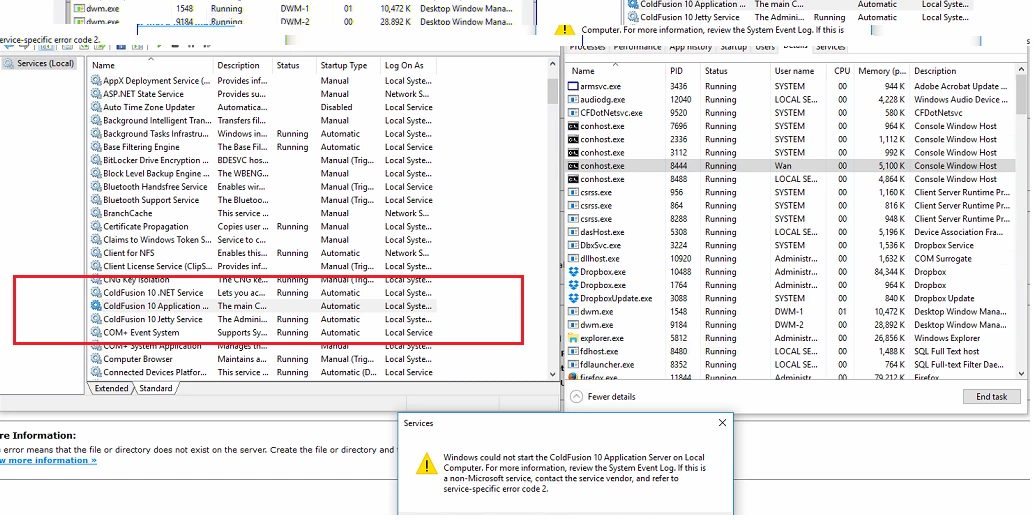Click Task Manager list scroll-up arrow
This screenshot has height=520, width=1034.
point(1022,70)
